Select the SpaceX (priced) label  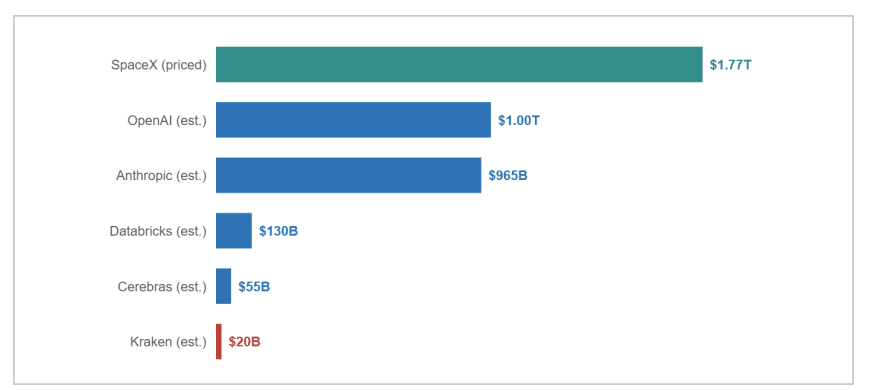click(x=159, y=65)
